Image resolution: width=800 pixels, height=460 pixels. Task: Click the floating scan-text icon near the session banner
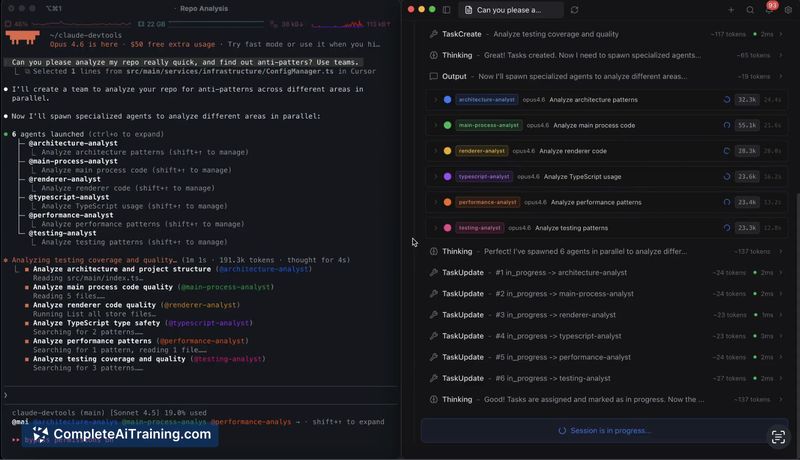click(x=778, y=437)
